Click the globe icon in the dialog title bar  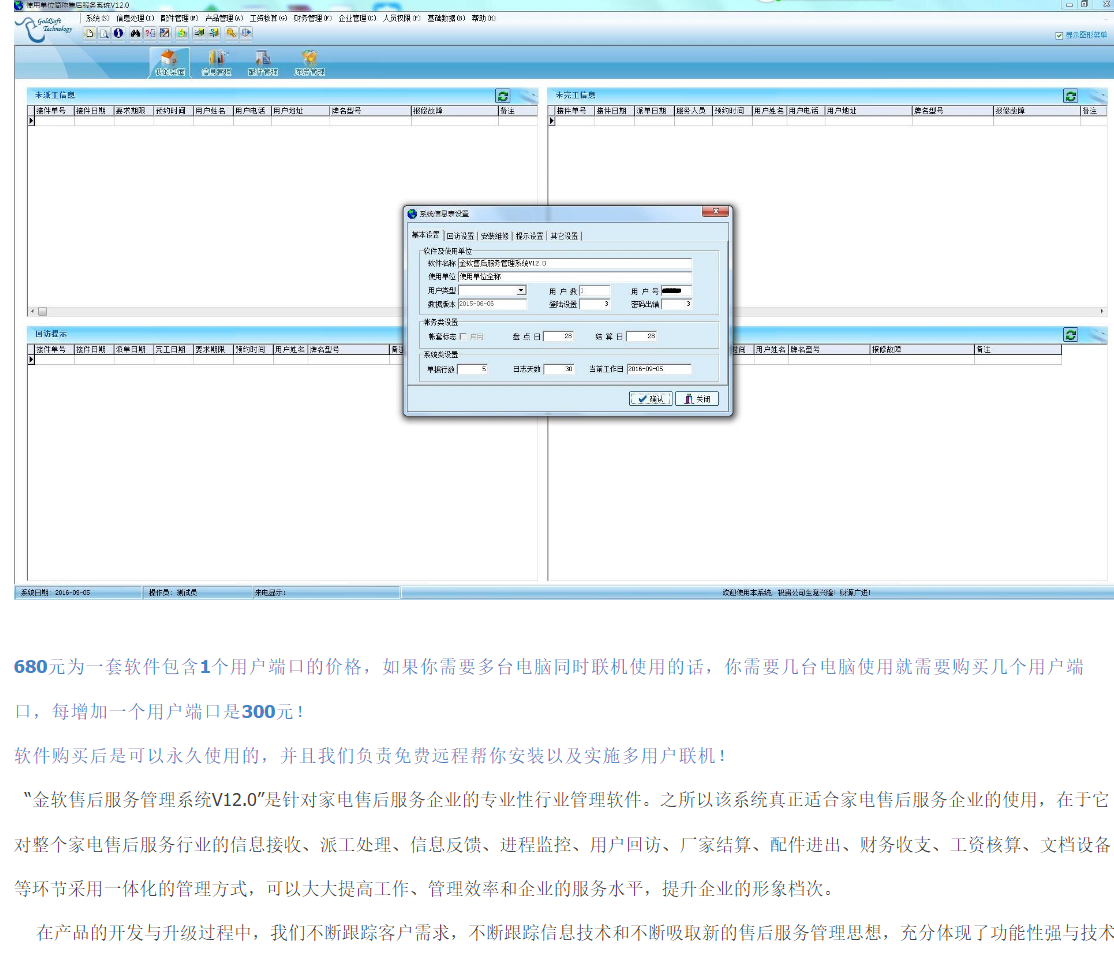412,213
